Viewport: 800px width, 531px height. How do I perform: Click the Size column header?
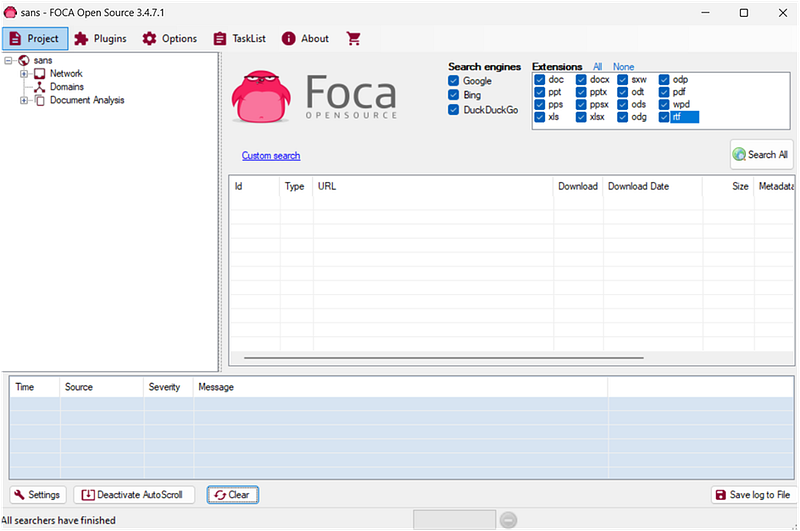[728, 186]
